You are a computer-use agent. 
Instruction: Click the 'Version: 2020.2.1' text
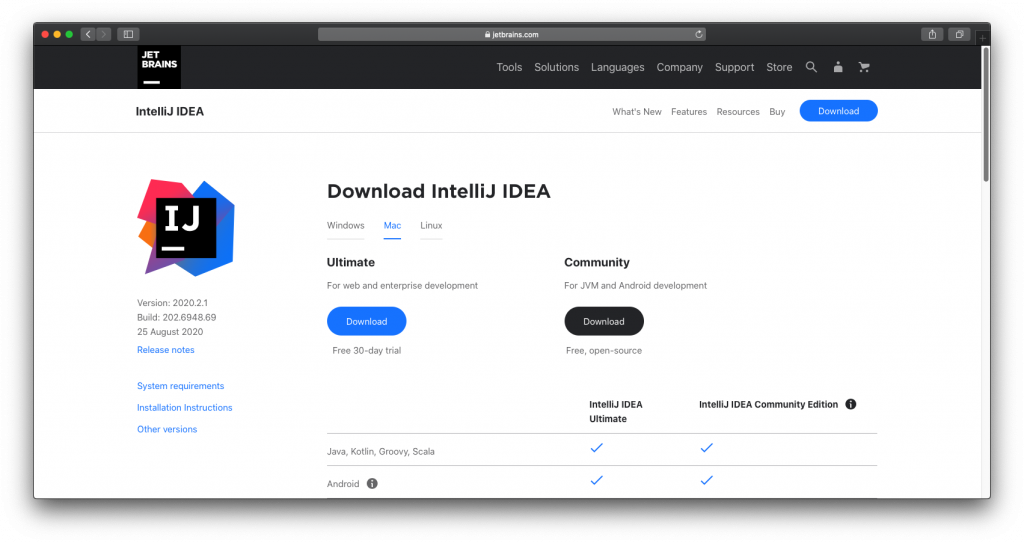point(172,303)
